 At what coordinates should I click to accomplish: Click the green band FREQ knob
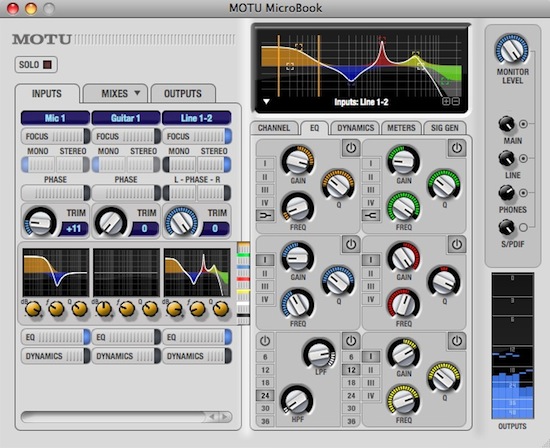pos(403,208)
